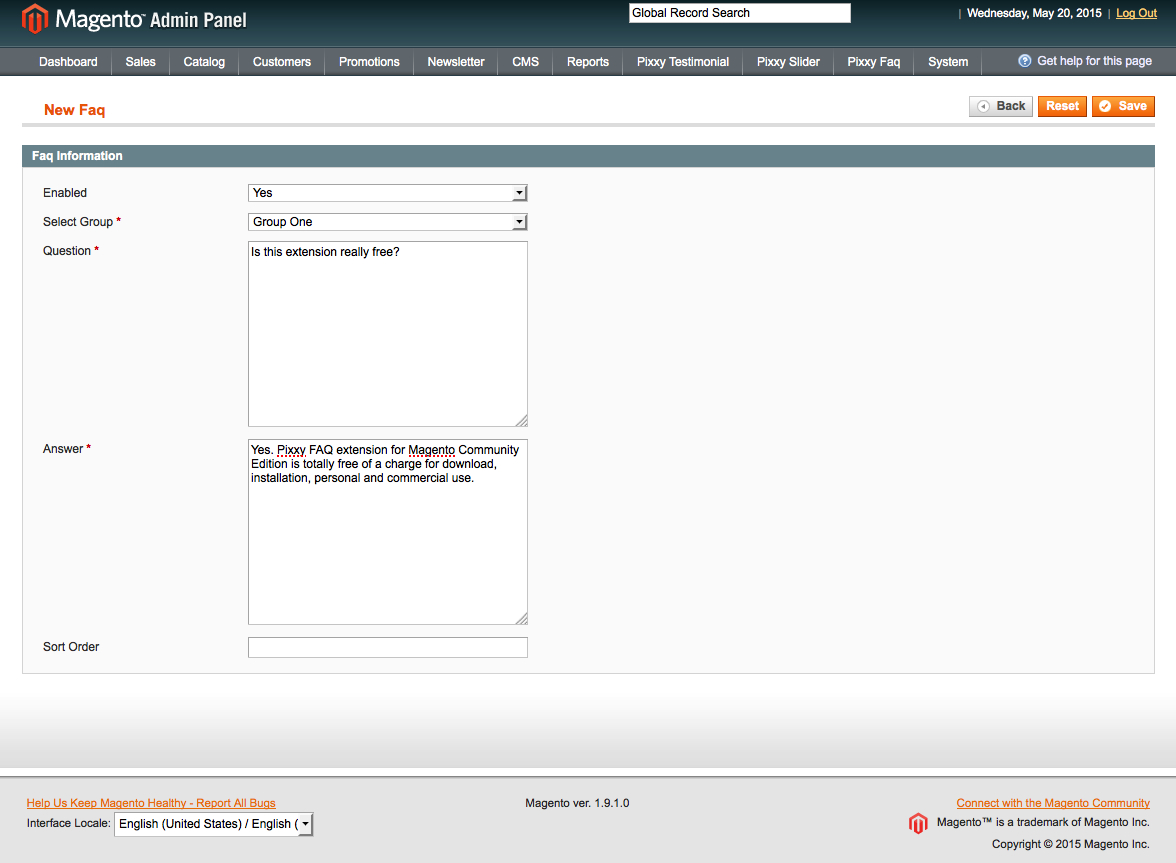1176x863 pixels.
Task: Open the Reports menu
Action: coord(588,61)
